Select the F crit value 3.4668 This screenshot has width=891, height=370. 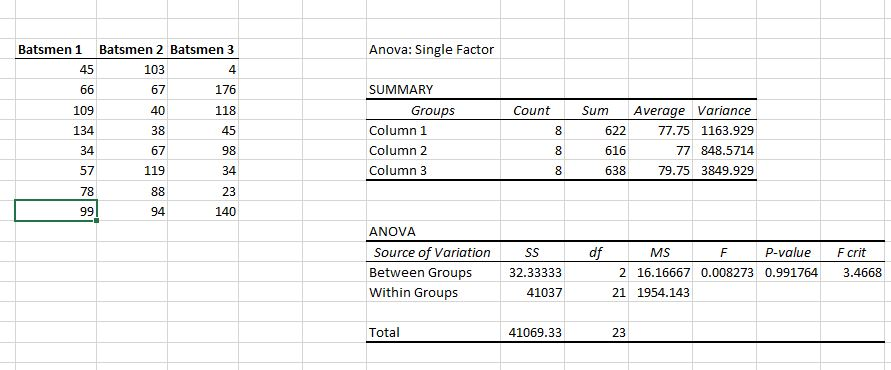[x=852, y=272]
